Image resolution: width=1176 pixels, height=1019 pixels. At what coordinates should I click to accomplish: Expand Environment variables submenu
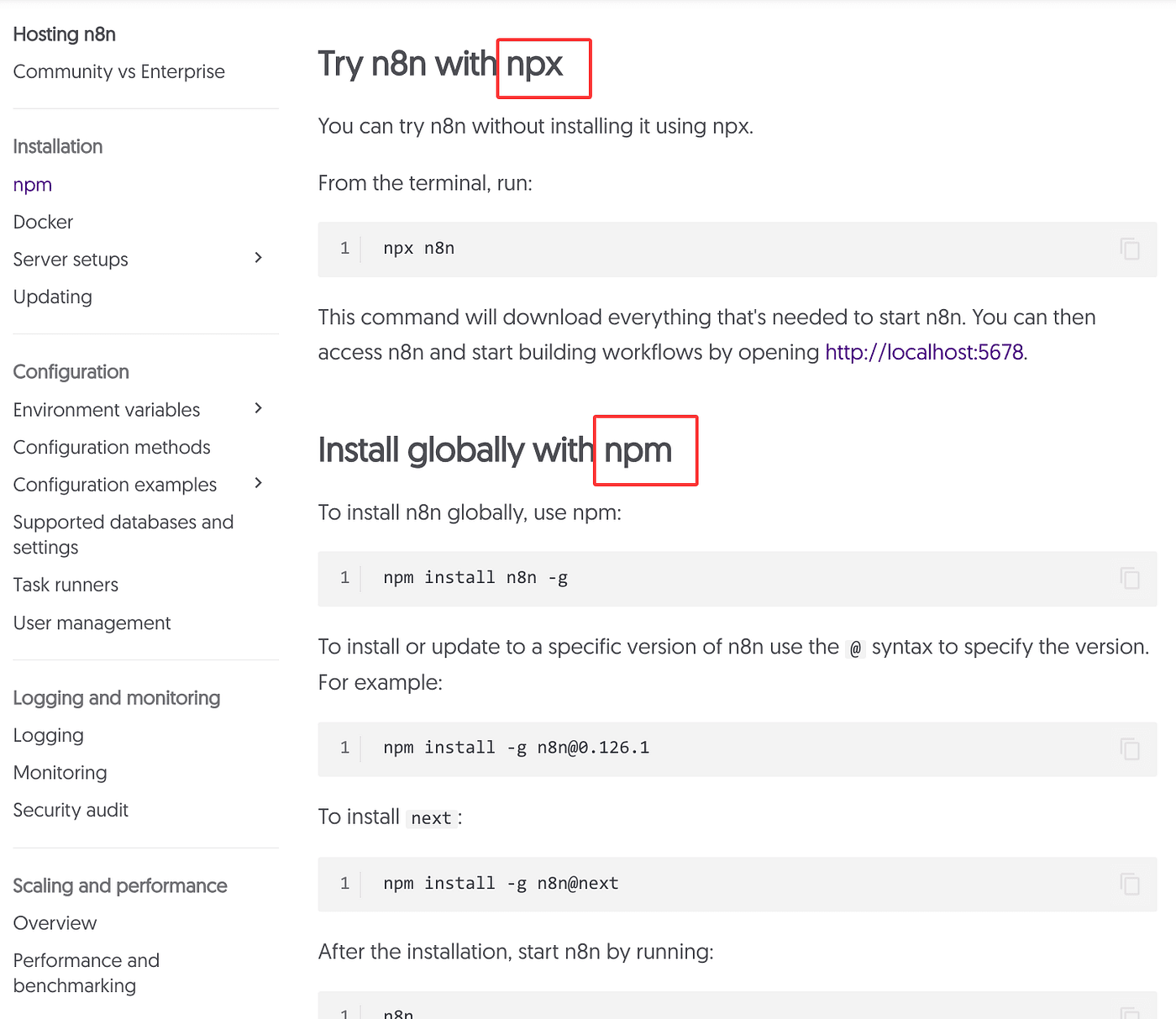click(259, 408)
